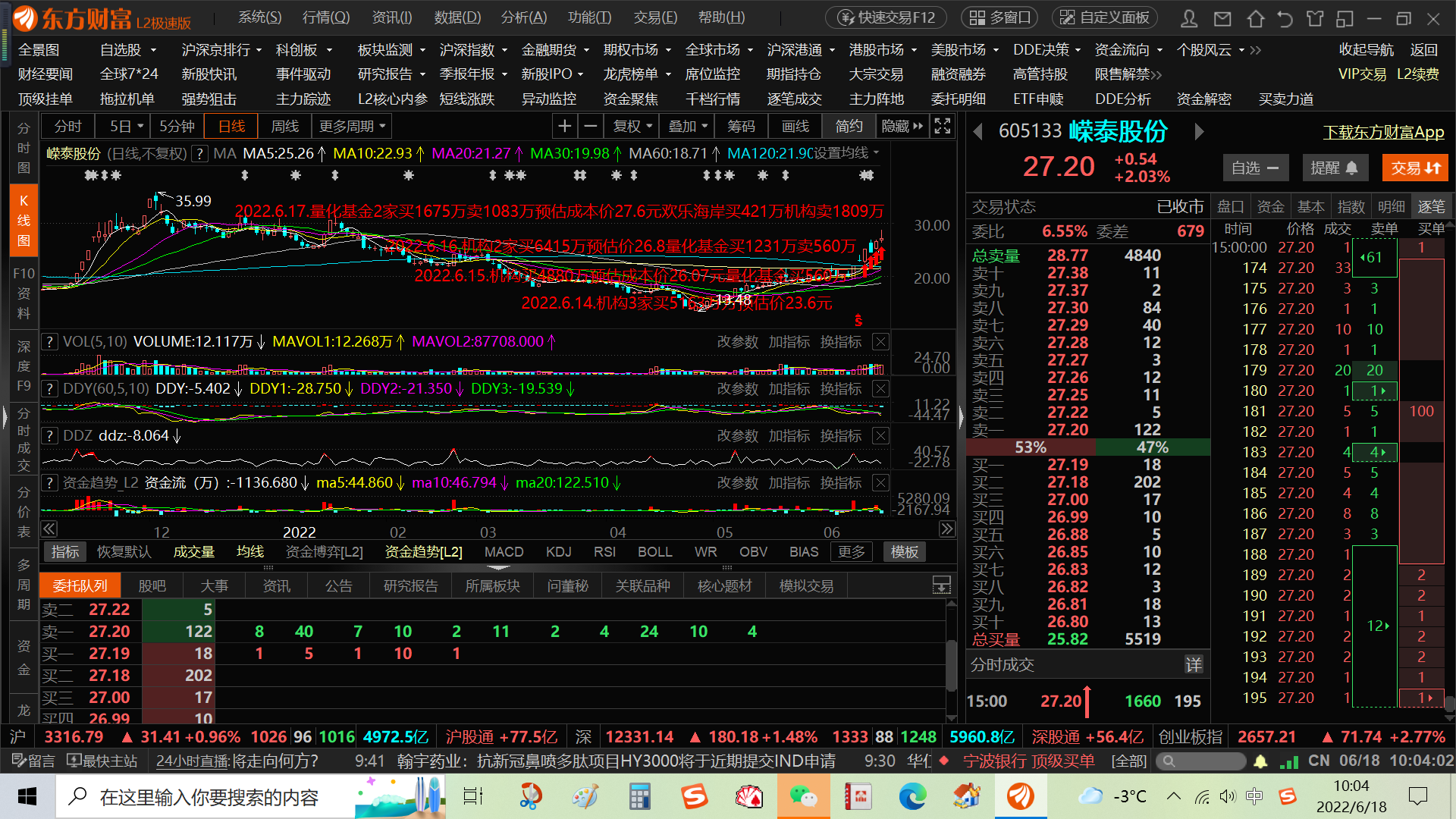Click 恢复默认 restore defaults
1456x819 pixels.
124,552
